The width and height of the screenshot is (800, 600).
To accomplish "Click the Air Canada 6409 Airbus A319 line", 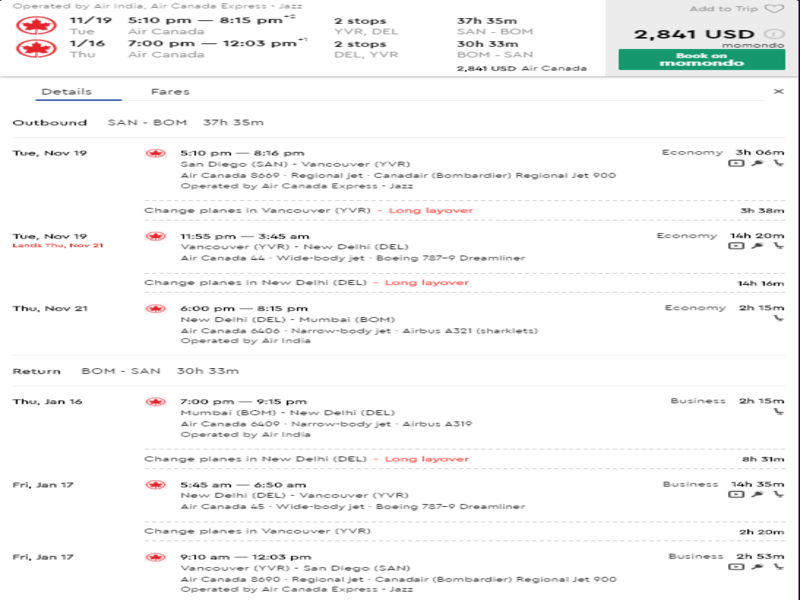I will tap(326, 424).
